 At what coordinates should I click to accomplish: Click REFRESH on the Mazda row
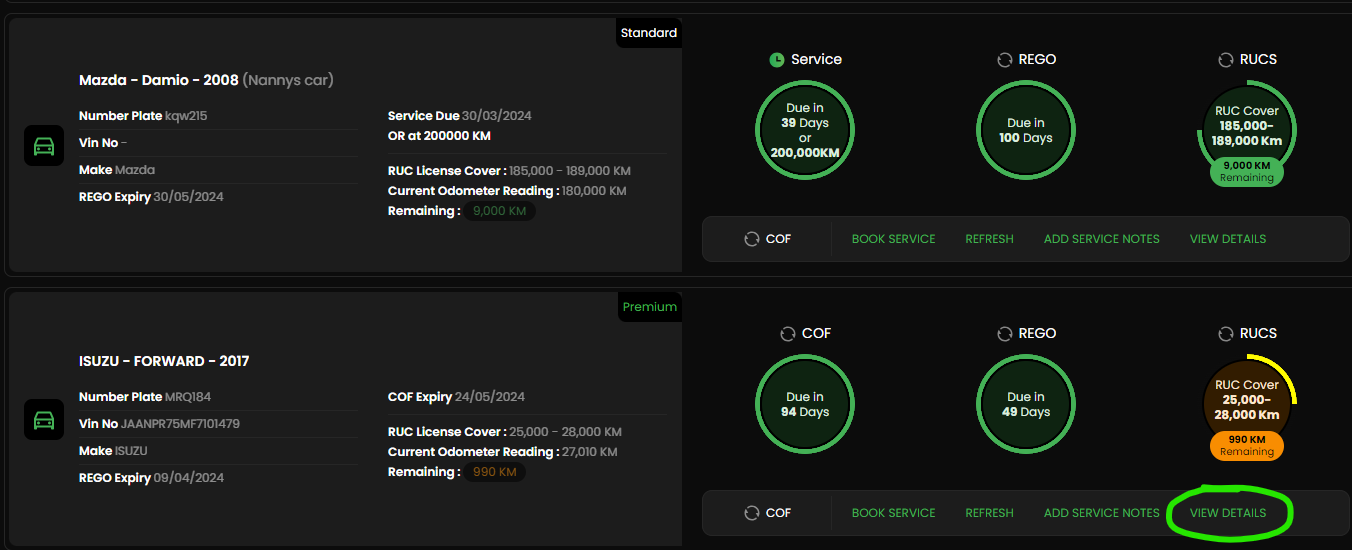tap(989, 239)
